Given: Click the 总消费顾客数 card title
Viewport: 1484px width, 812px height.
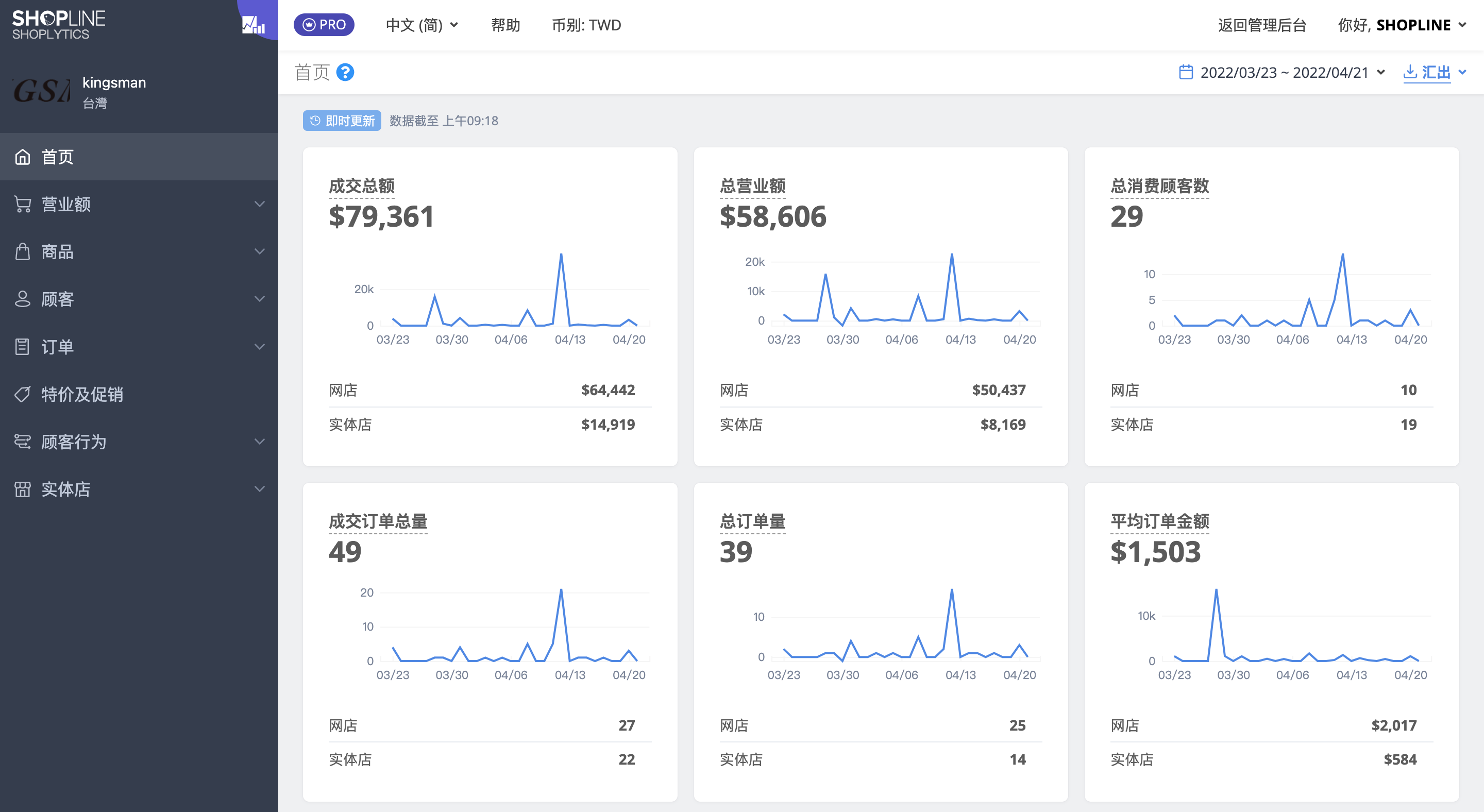Looking at the screenshot, I should coord(1160,185).
